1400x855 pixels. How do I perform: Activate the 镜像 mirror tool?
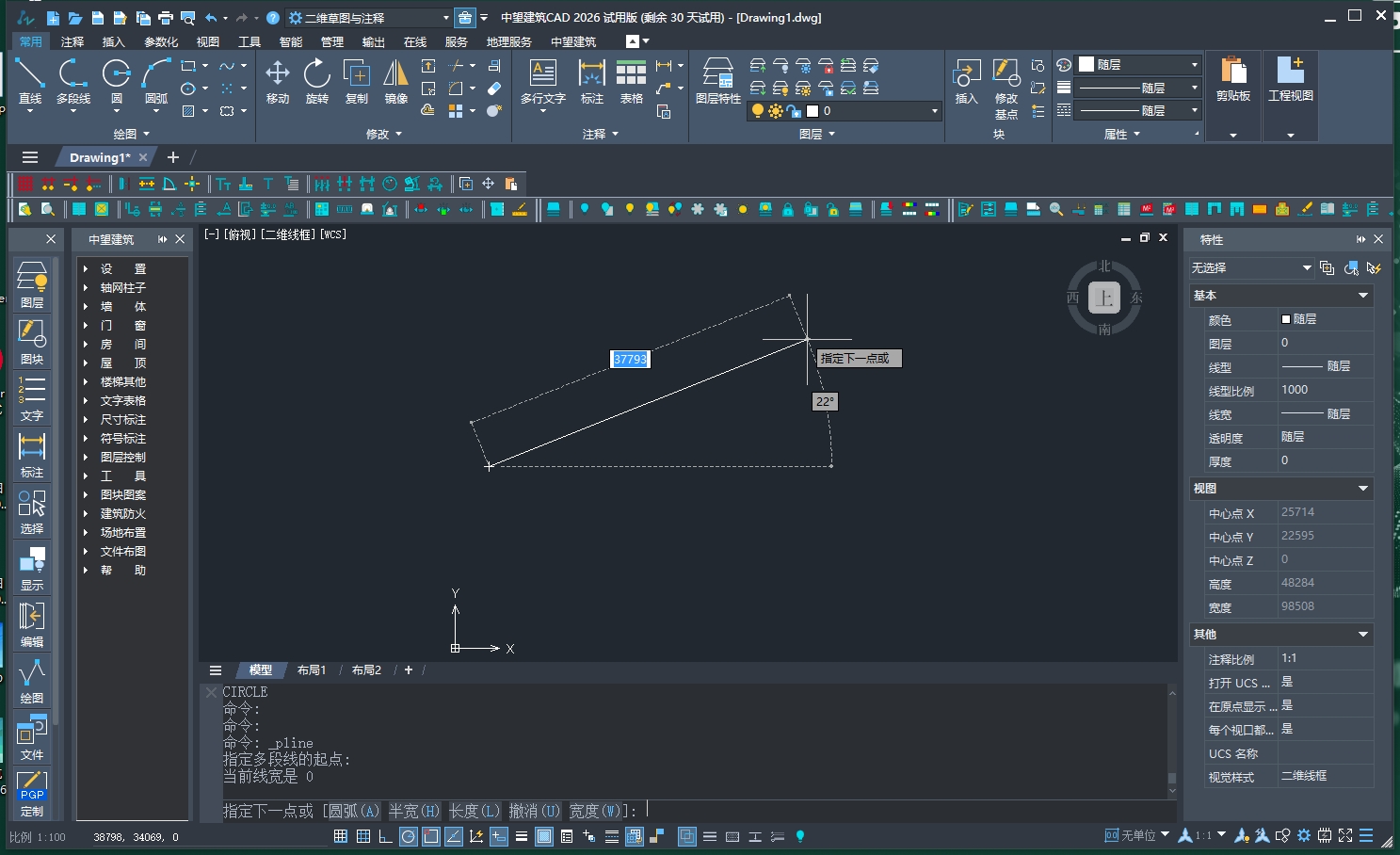[x=396, y=81]
